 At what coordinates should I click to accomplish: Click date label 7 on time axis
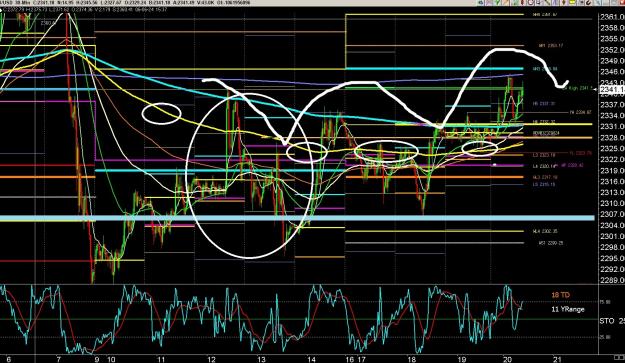click(59, 359)
